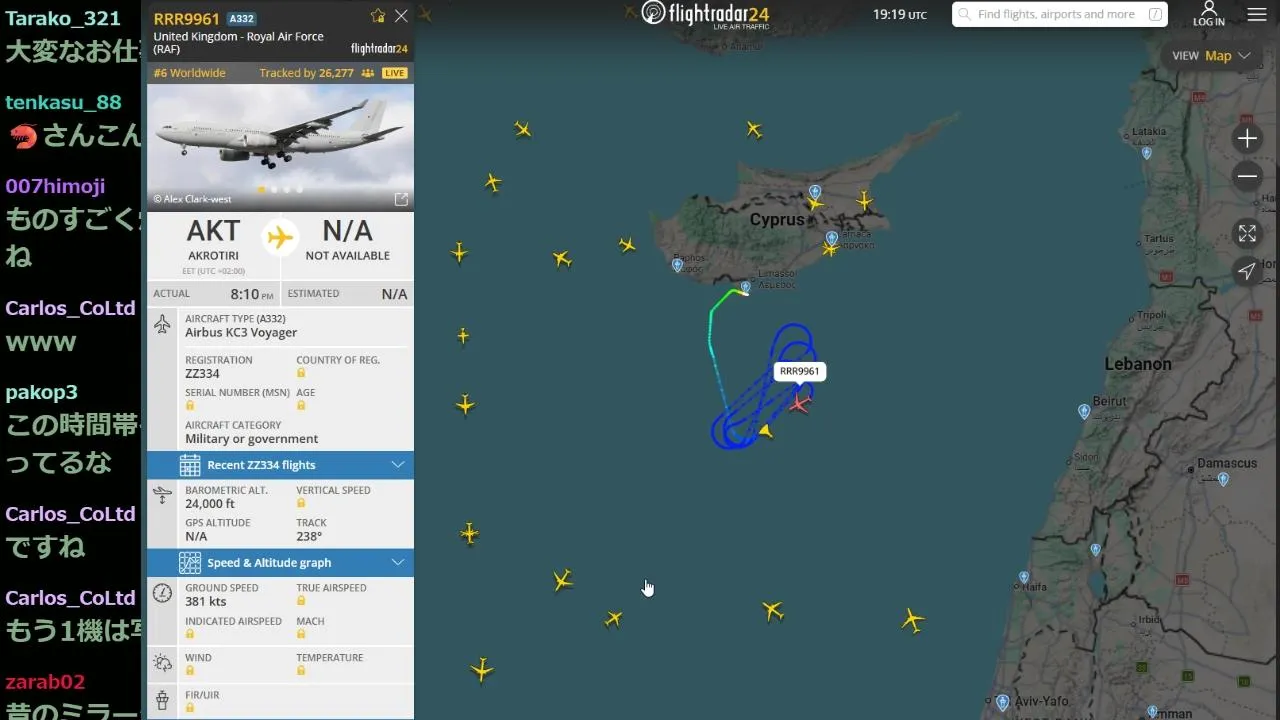
Task: Open the VIEW Map dropdown
Action: 1212,56
